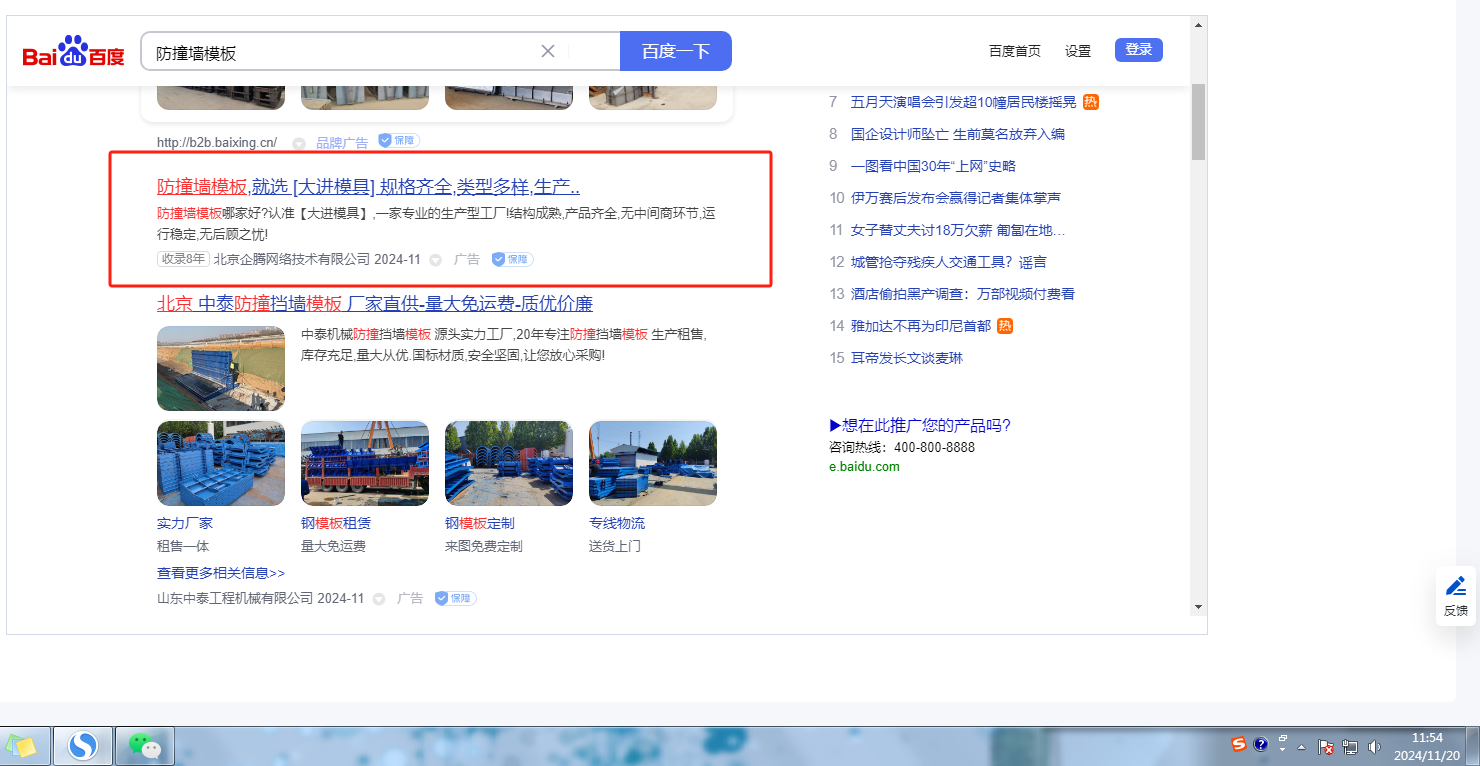The width and height of the screenshot is (1480, 766).
Task: Open the 北京 中泰防撞挡墙模板 厂家直供 result title
Action: coord(375,304)
